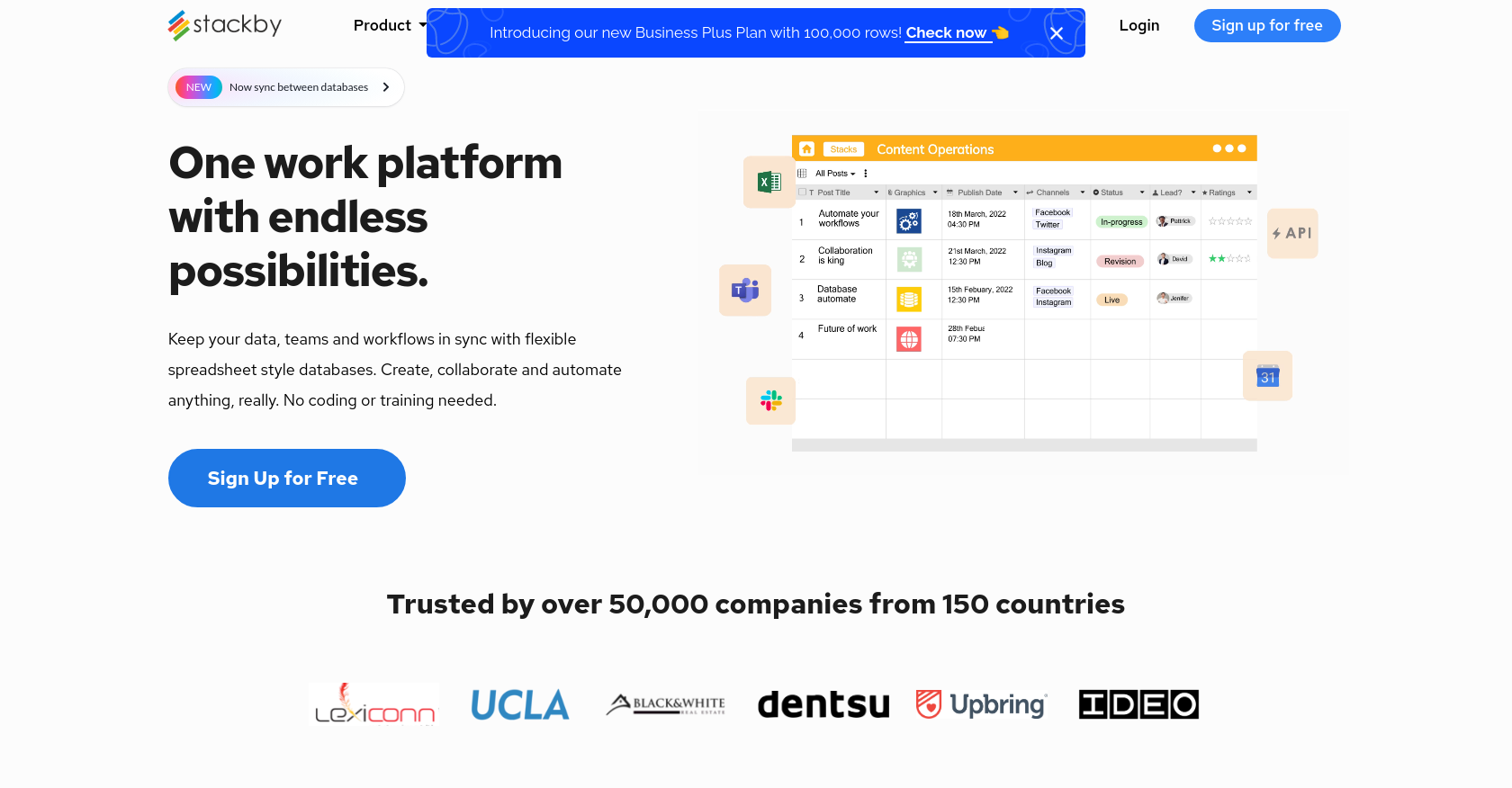
Task: Click the NEW badge pill
Action: coord(199,87)
